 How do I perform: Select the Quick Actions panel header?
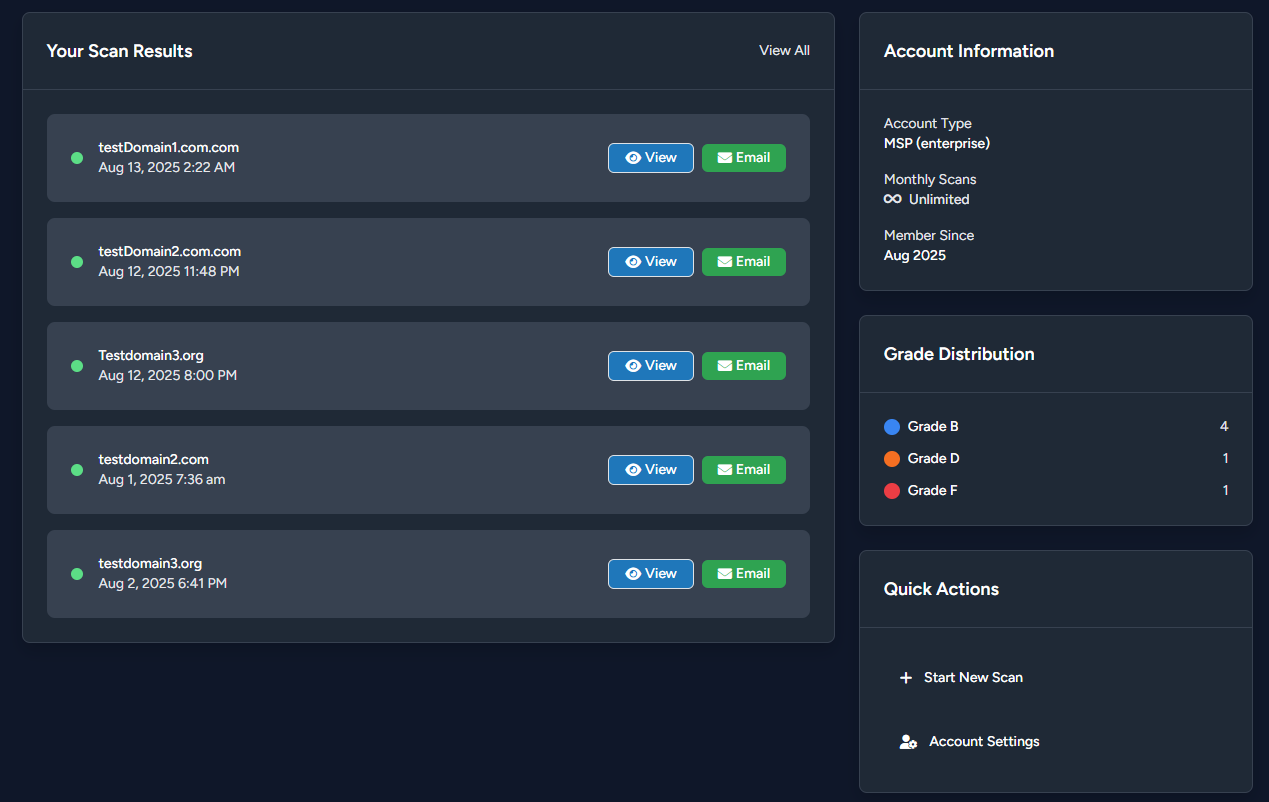point(941,589)
